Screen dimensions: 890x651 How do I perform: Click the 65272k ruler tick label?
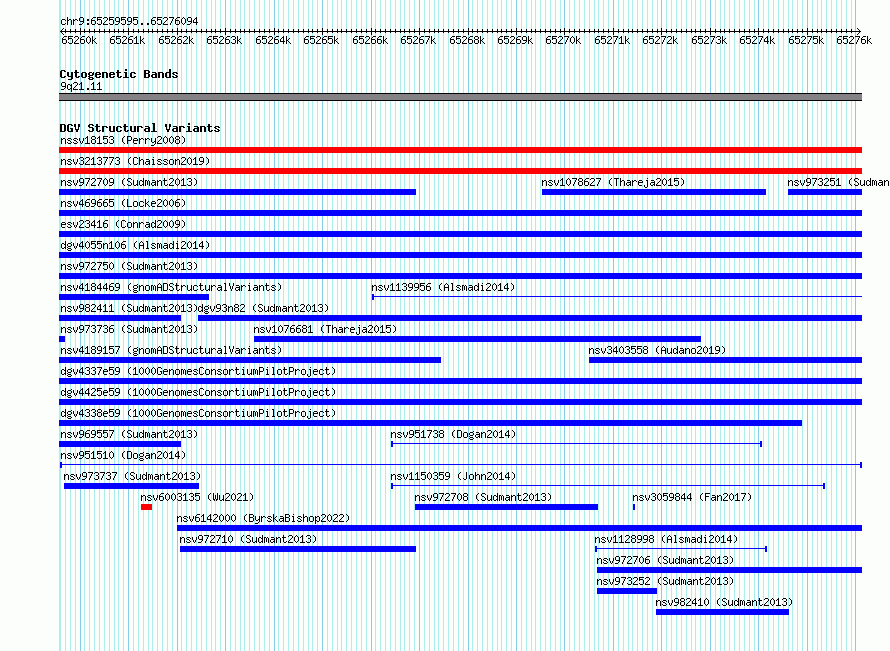click(x=660, y=40)
